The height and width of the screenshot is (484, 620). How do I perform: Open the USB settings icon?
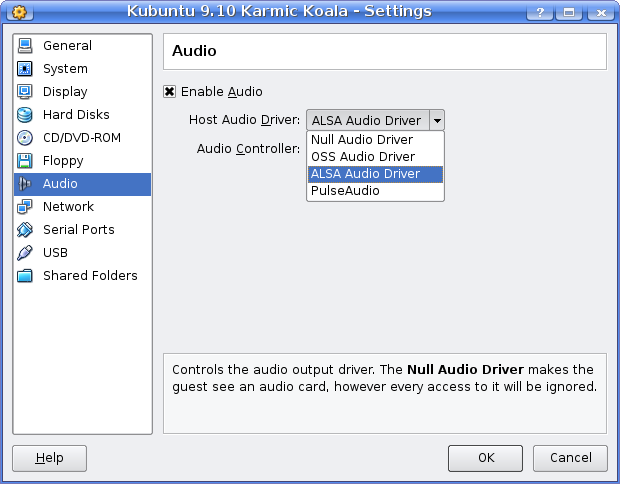coord(25,253)
